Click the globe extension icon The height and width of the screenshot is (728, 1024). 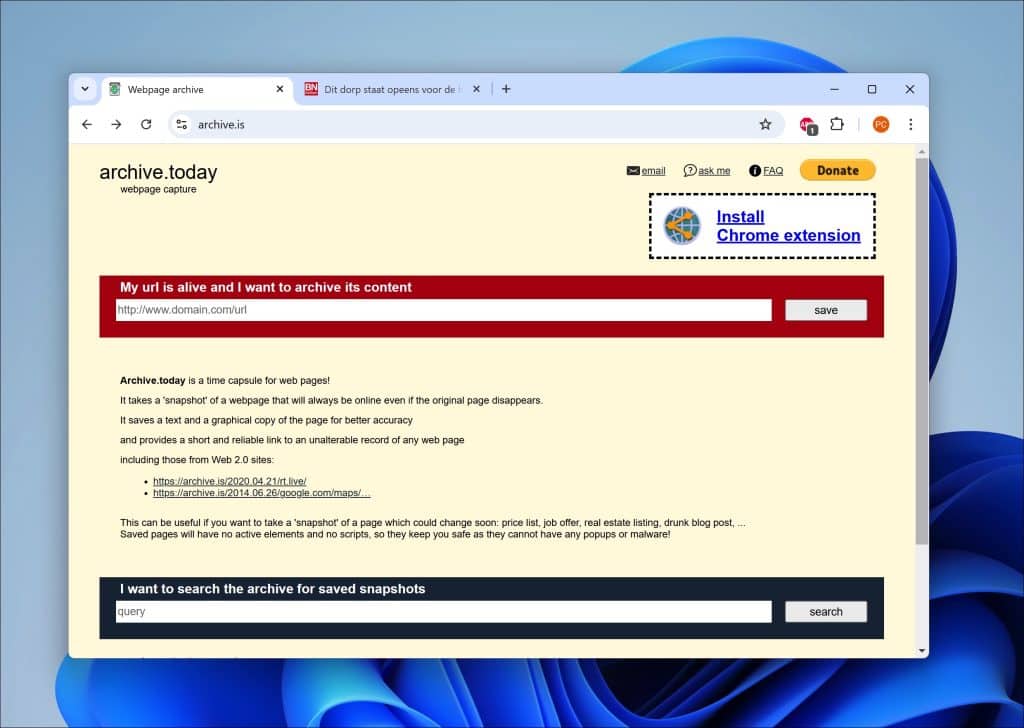click(682, 226)
